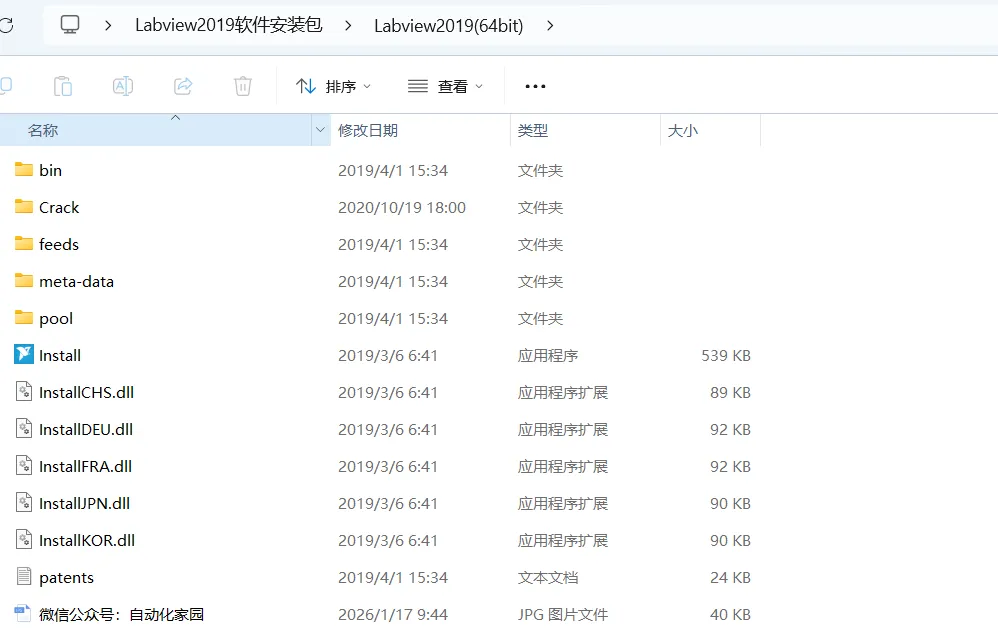Select the InstallDEU.dll file name
This screenshot has width=998, height=633.
[x=86, y=429]
